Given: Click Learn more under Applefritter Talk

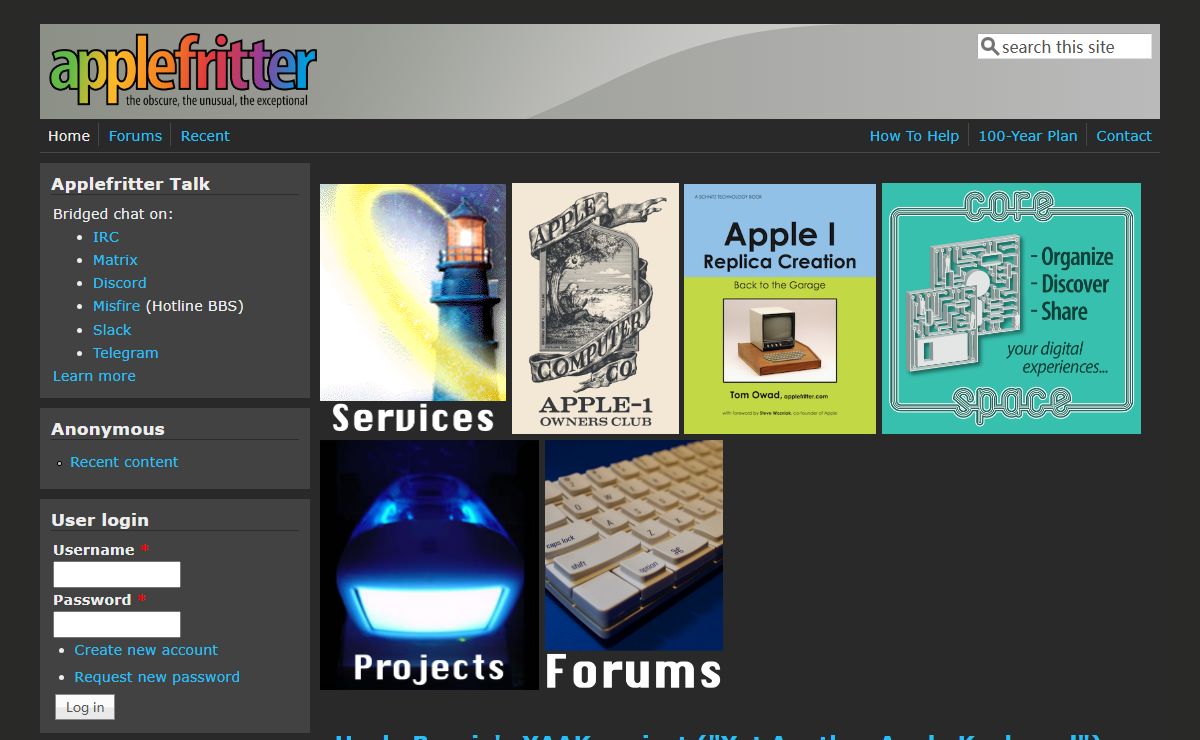Looking at the screenshot, I should click(x=94, y=376).
